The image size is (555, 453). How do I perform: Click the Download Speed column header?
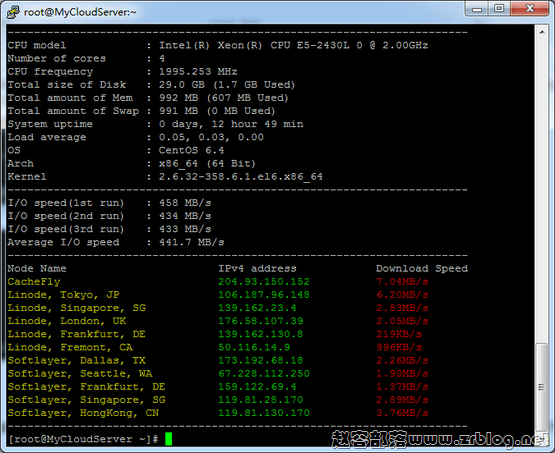point(422,269)
